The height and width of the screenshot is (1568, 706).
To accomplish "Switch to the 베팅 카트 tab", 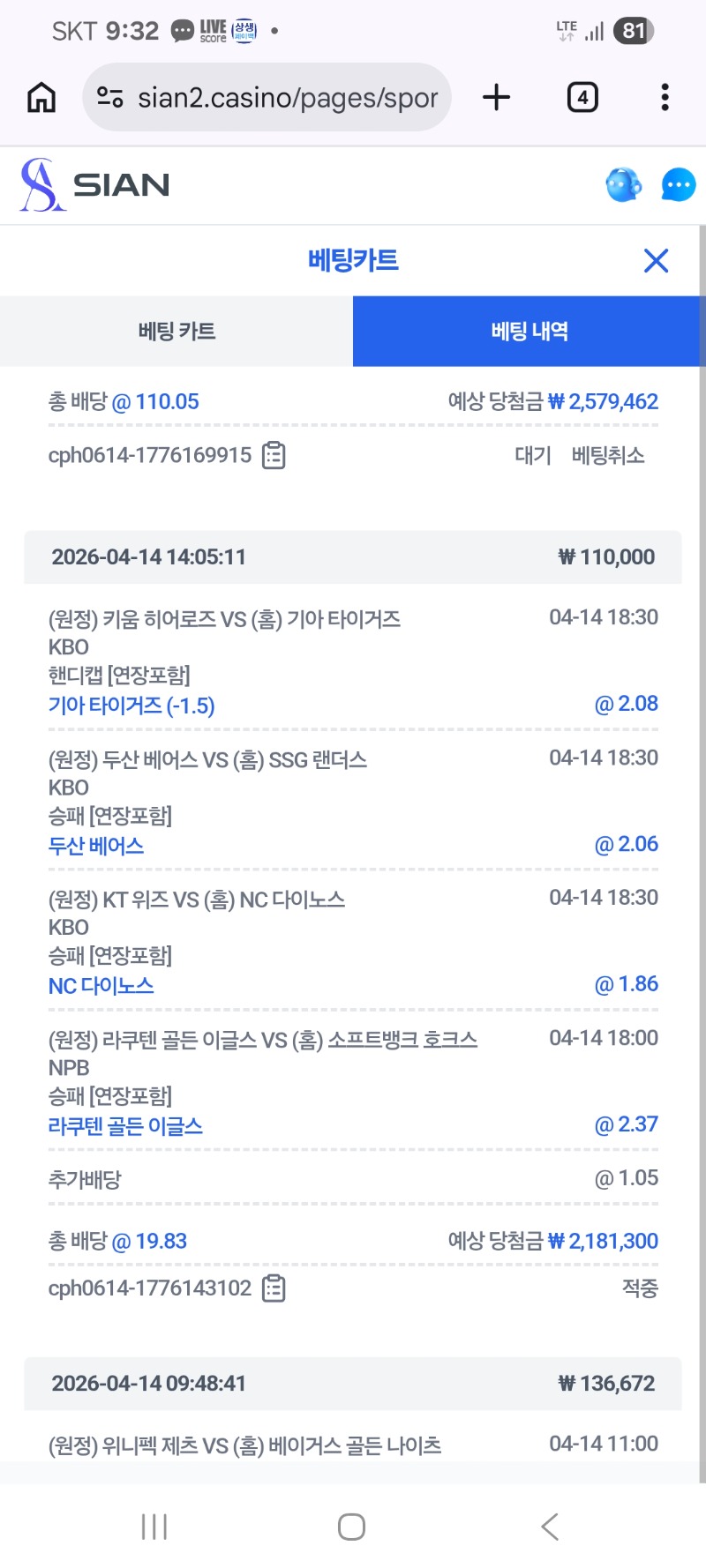I will [x=176, y=332].
